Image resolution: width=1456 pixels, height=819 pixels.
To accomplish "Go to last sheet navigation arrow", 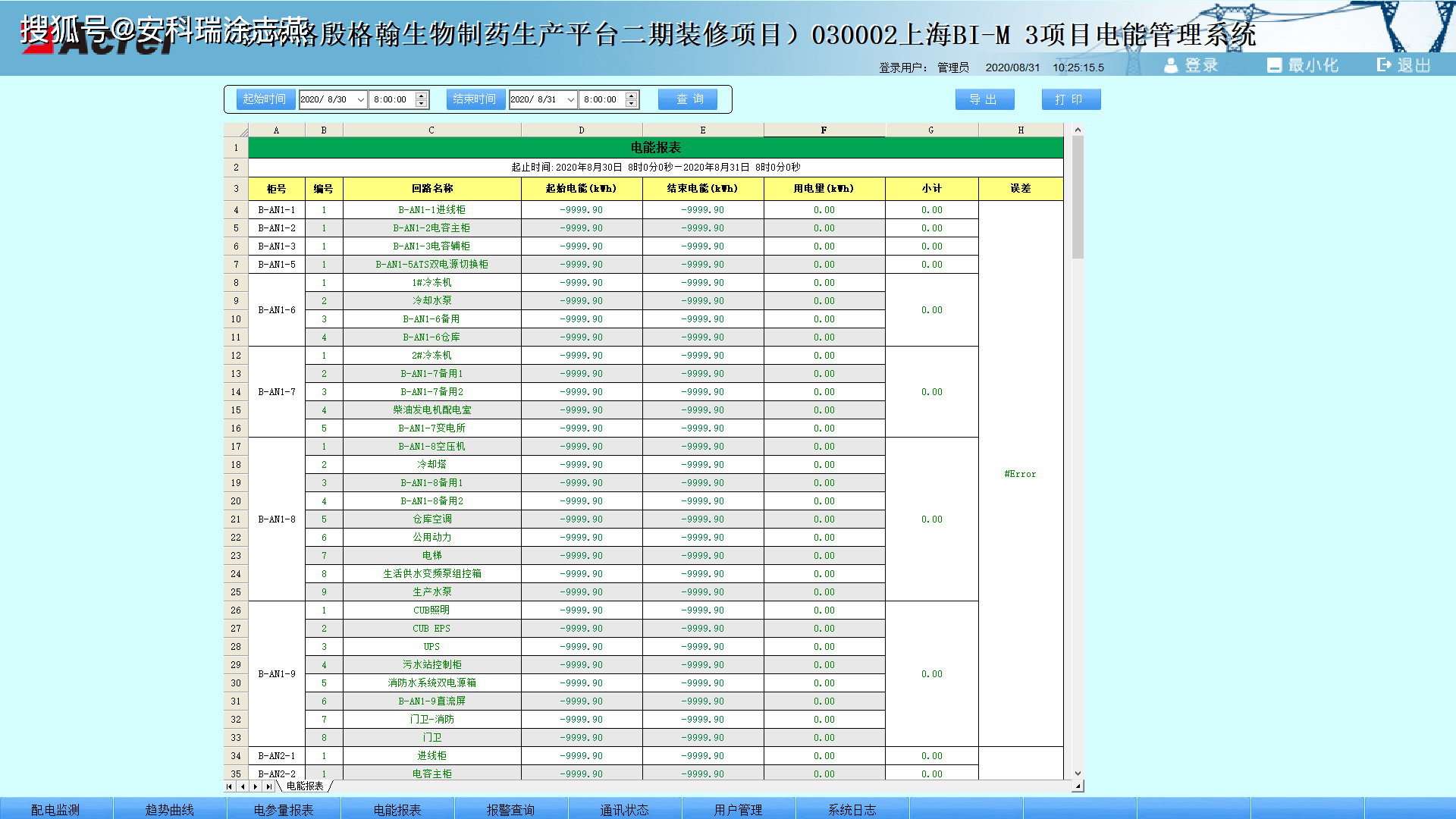I will (x=268, y=786).
